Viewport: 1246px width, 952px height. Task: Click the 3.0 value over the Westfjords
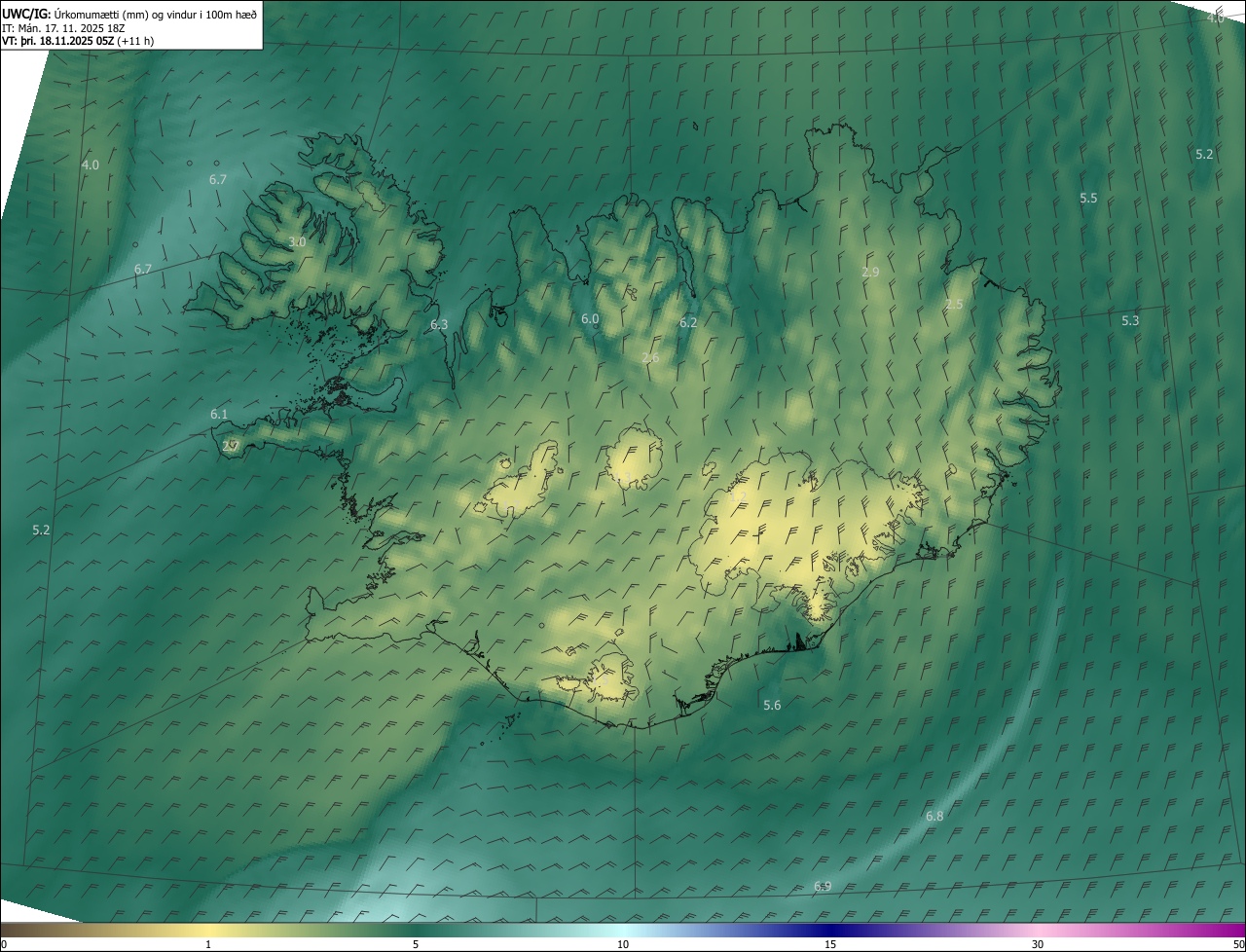click(x=297, y=242)
